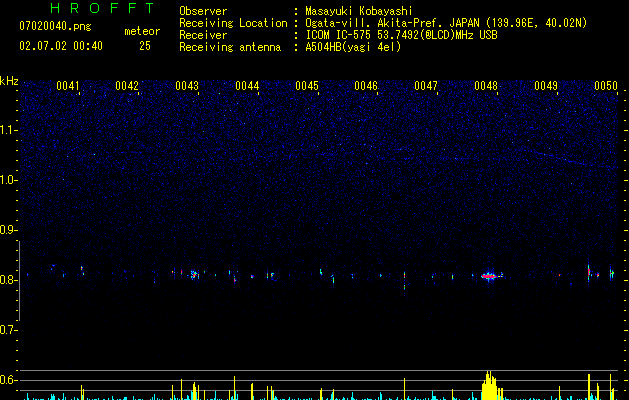Click the meteor label
The image size is (629, 400).
pyautogui.click(x=142, y=31)
